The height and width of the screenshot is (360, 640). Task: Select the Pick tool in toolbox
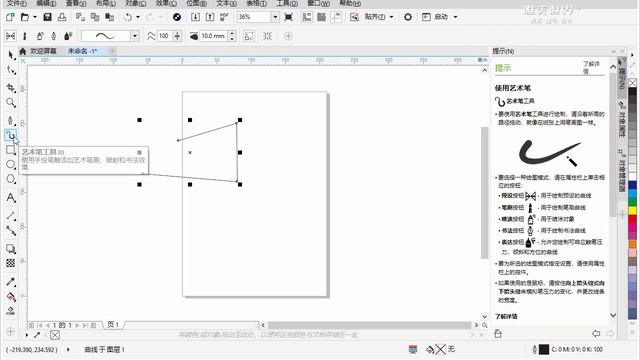point(11,55)
